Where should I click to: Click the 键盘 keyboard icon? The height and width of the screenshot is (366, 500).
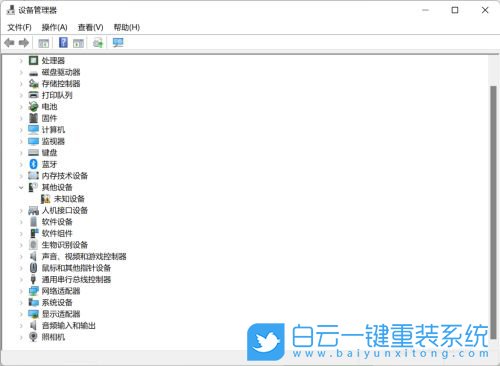[x=33, y=153]
